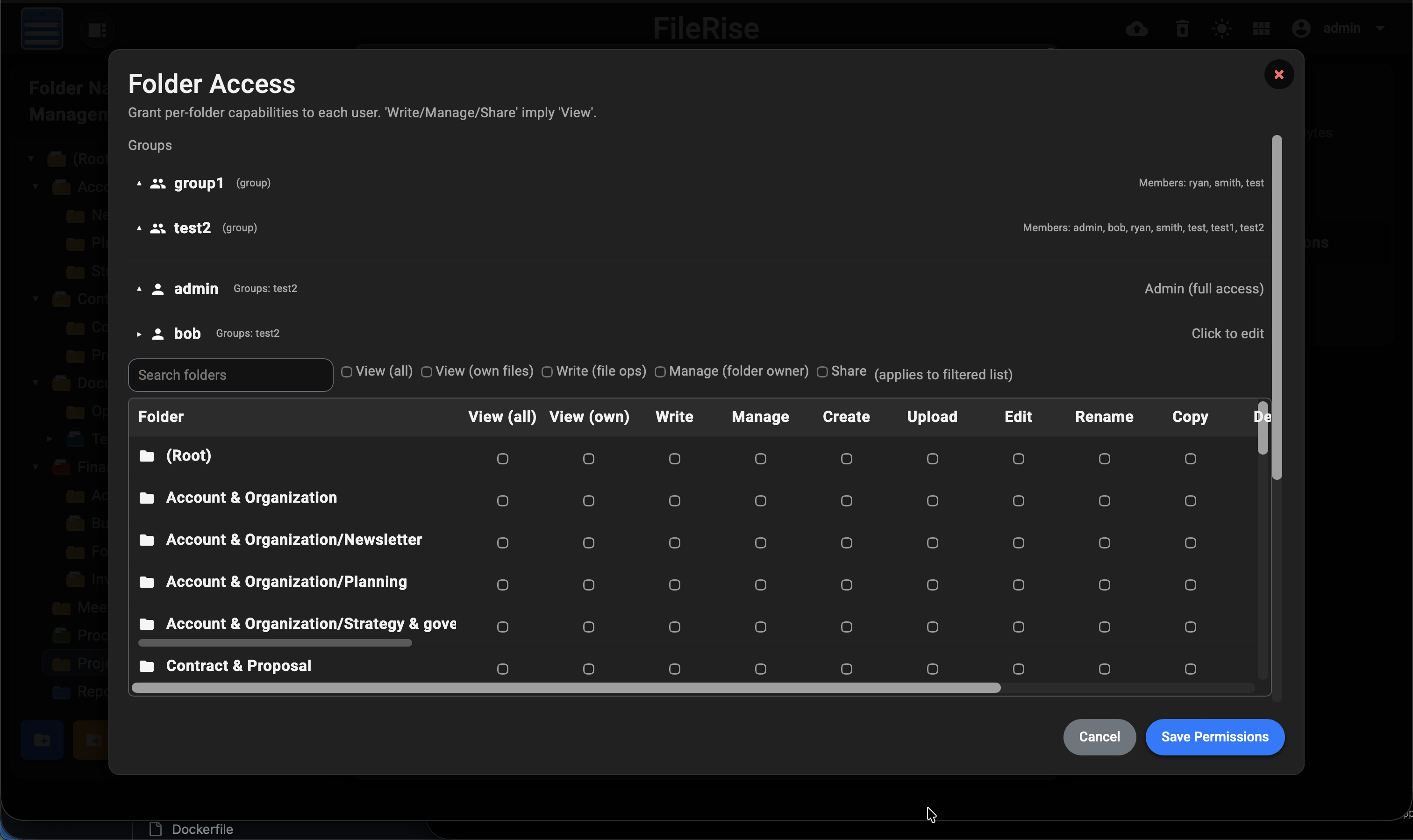This screenshot has height=840, width=1413.
Task: Enable the View (all) bulk checkbox
Action: point(346,372)
